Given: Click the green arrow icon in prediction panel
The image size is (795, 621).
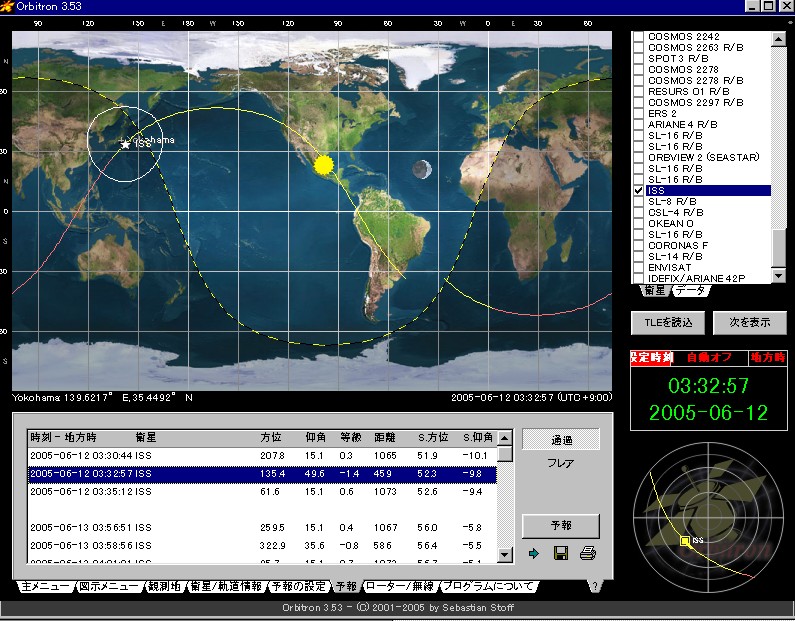Looking at the screenshot, I should point(533,554).
